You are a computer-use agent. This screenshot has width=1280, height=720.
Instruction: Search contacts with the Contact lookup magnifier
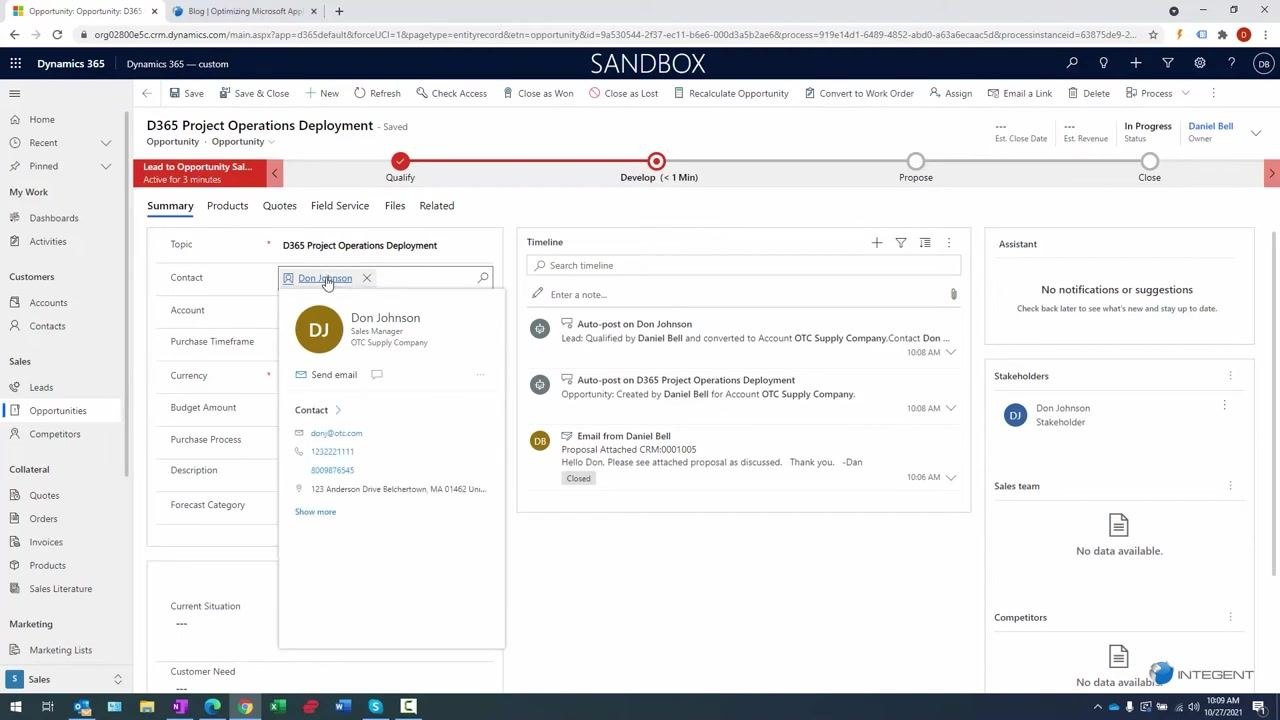pos(483,278)
